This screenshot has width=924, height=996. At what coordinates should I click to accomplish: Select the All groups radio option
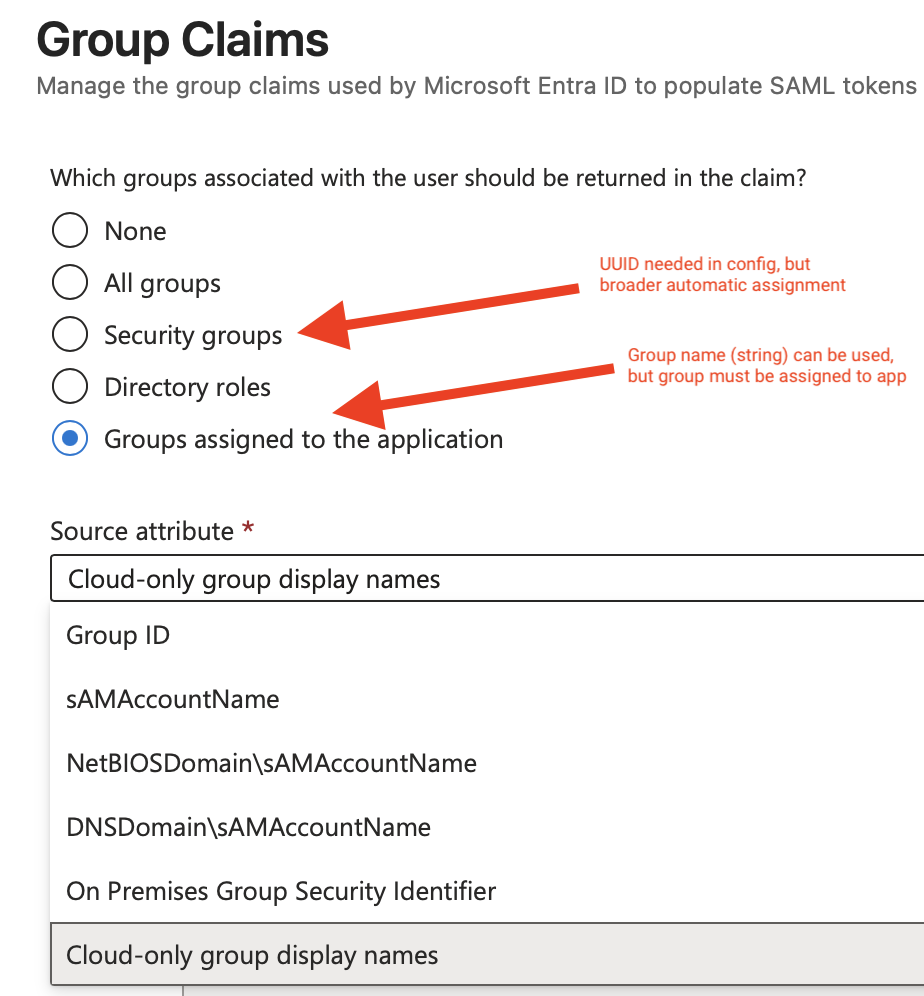pyautogui.click(x=70, y=283)
